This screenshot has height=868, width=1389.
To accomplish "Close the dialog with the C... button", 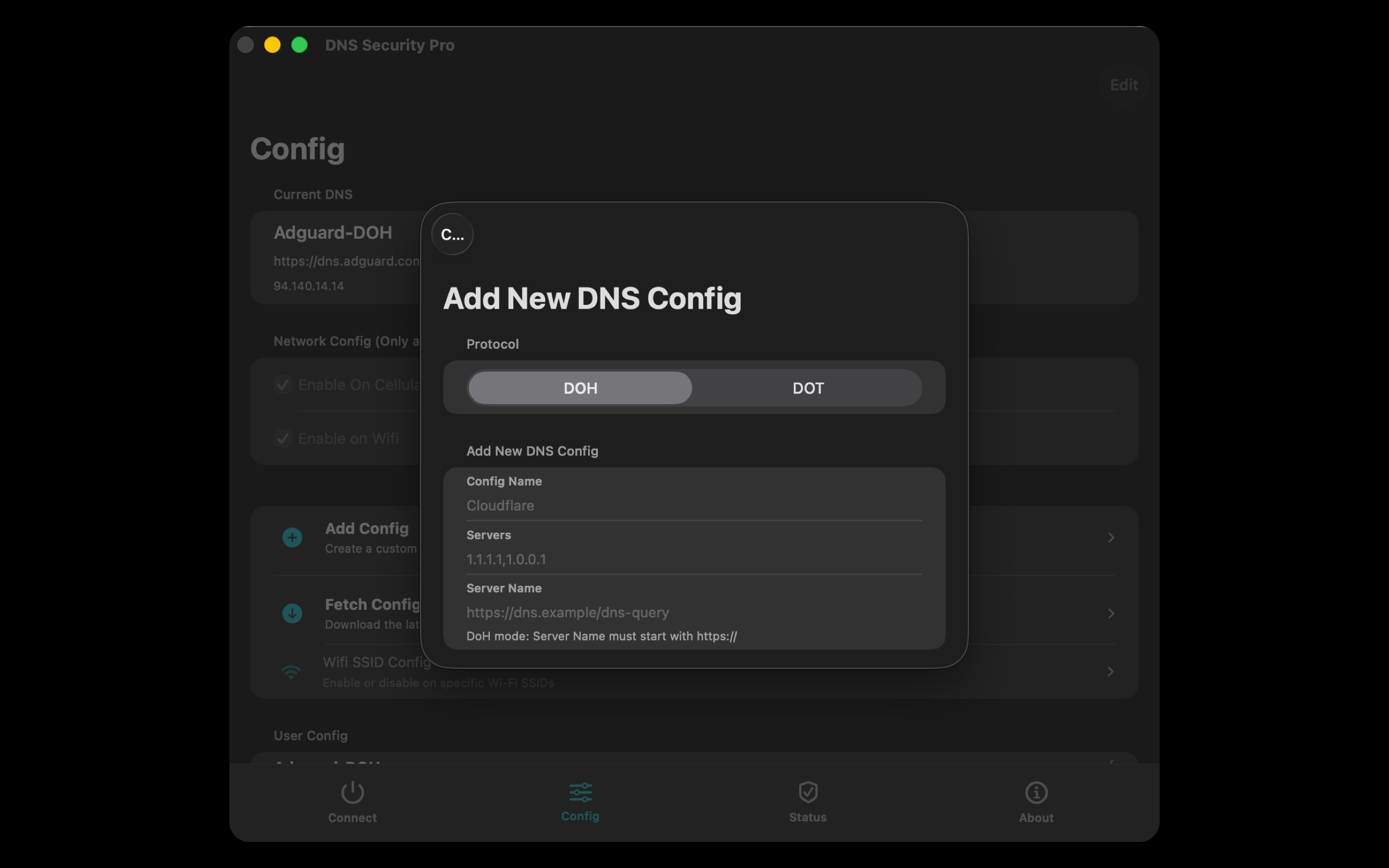I will click(x=453, y=234).
